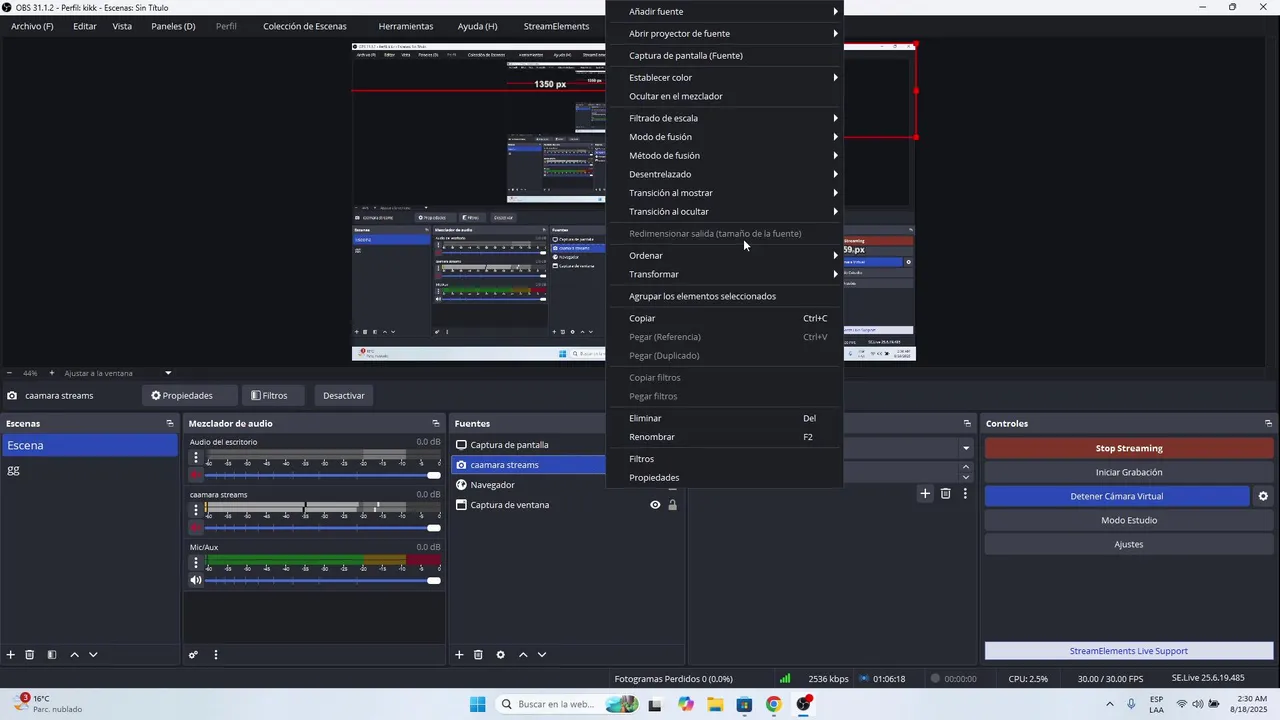Zoom out the preview with the minus icon

coord(9,373)
